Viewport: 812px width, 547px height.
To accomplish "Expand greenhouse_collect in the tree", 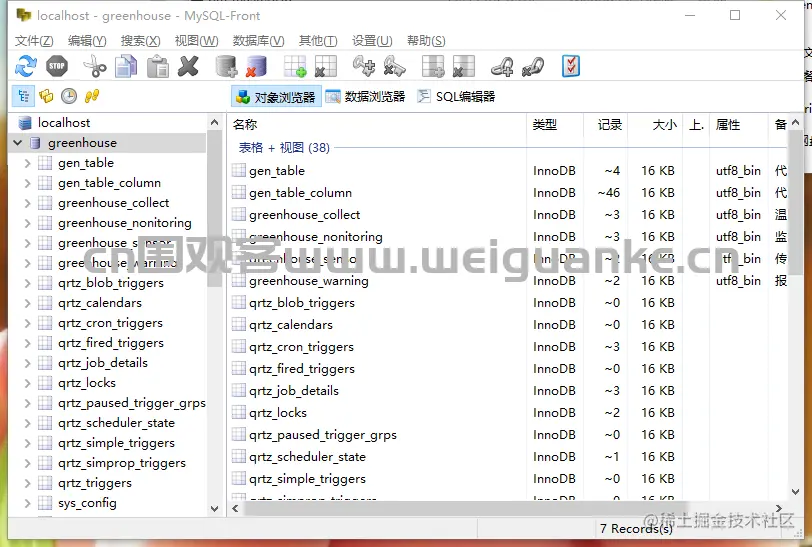I will tap(28, 203).
